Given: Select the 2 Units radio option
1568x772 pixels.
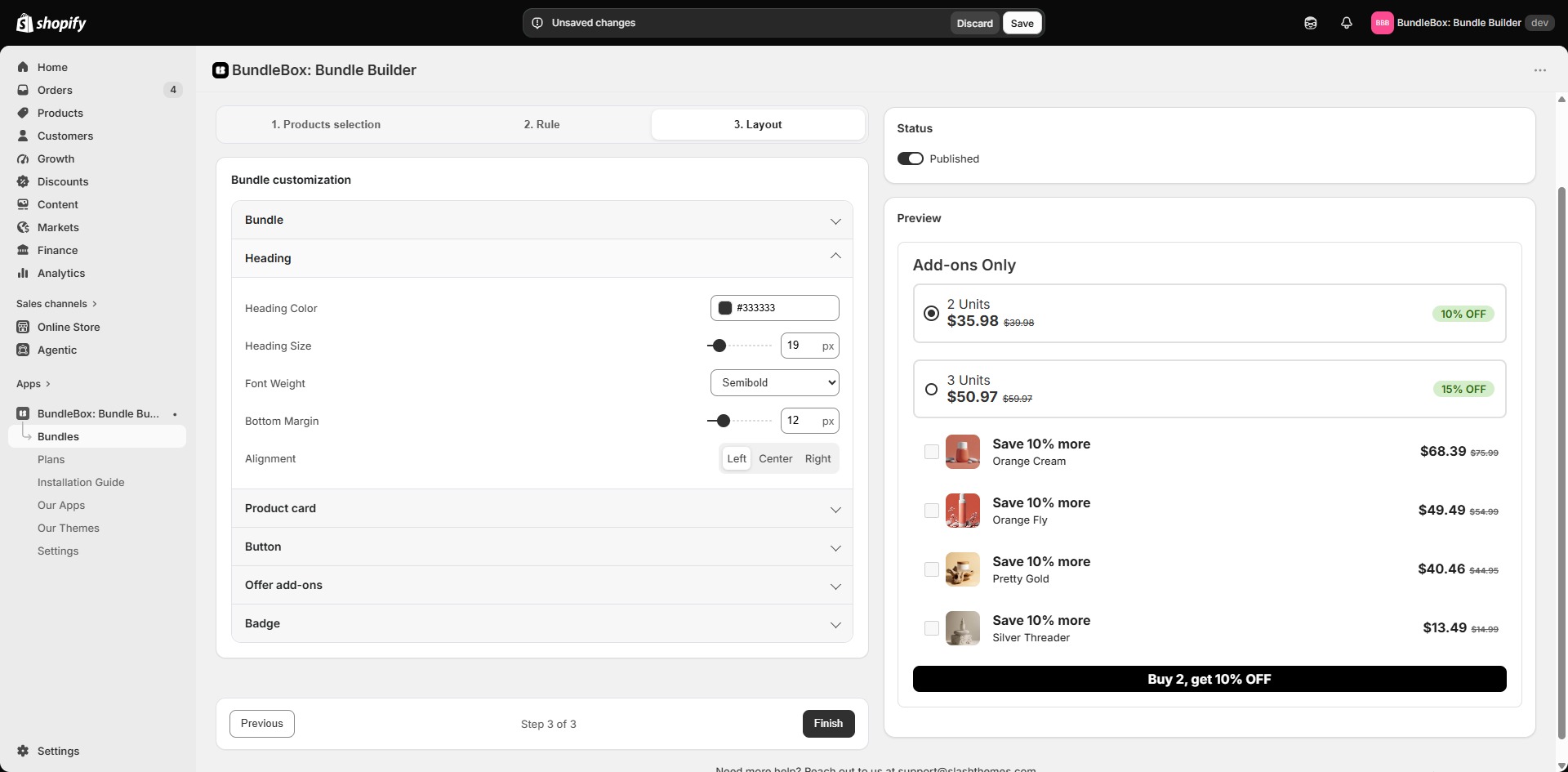Looking at the screenshot, I should click(931, 314).
